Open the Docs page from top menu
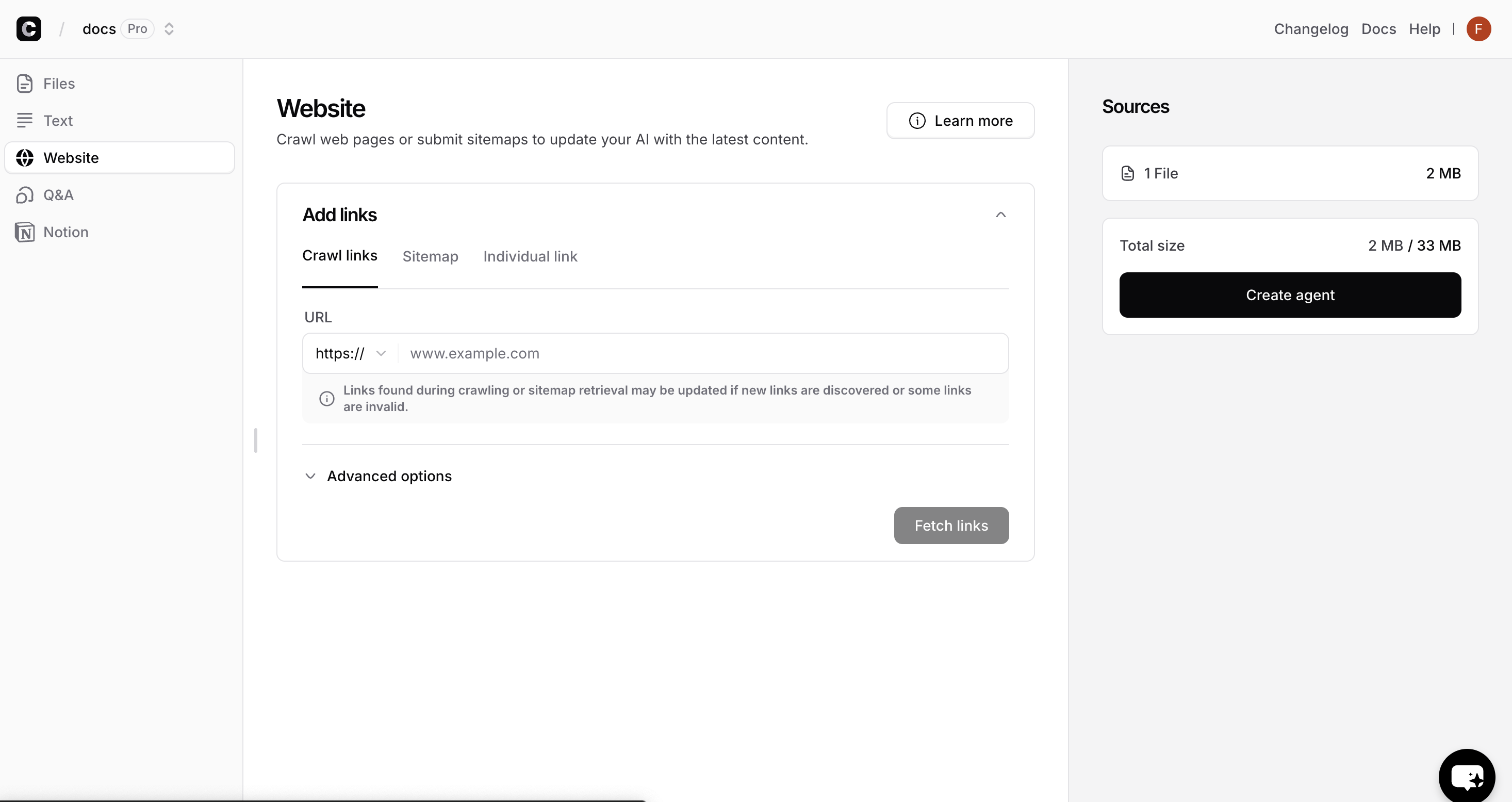Screen dimensions: 1512x802 click(1378, 28)
